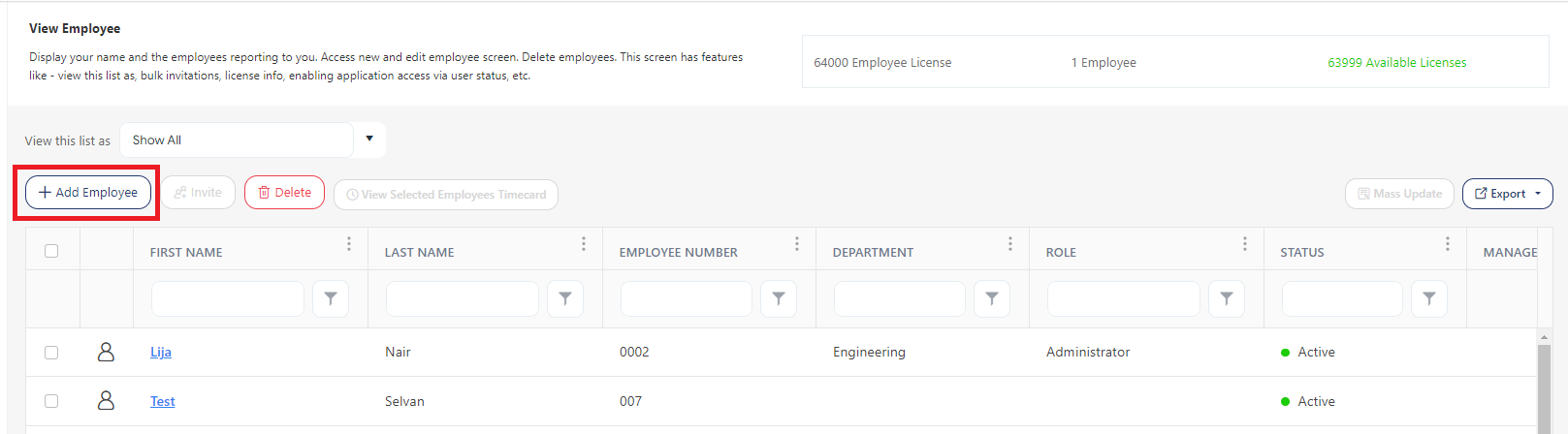Open the Employee Number filter funnel
The width and height of the screenshot is (1568, 434).
point(779,299)
